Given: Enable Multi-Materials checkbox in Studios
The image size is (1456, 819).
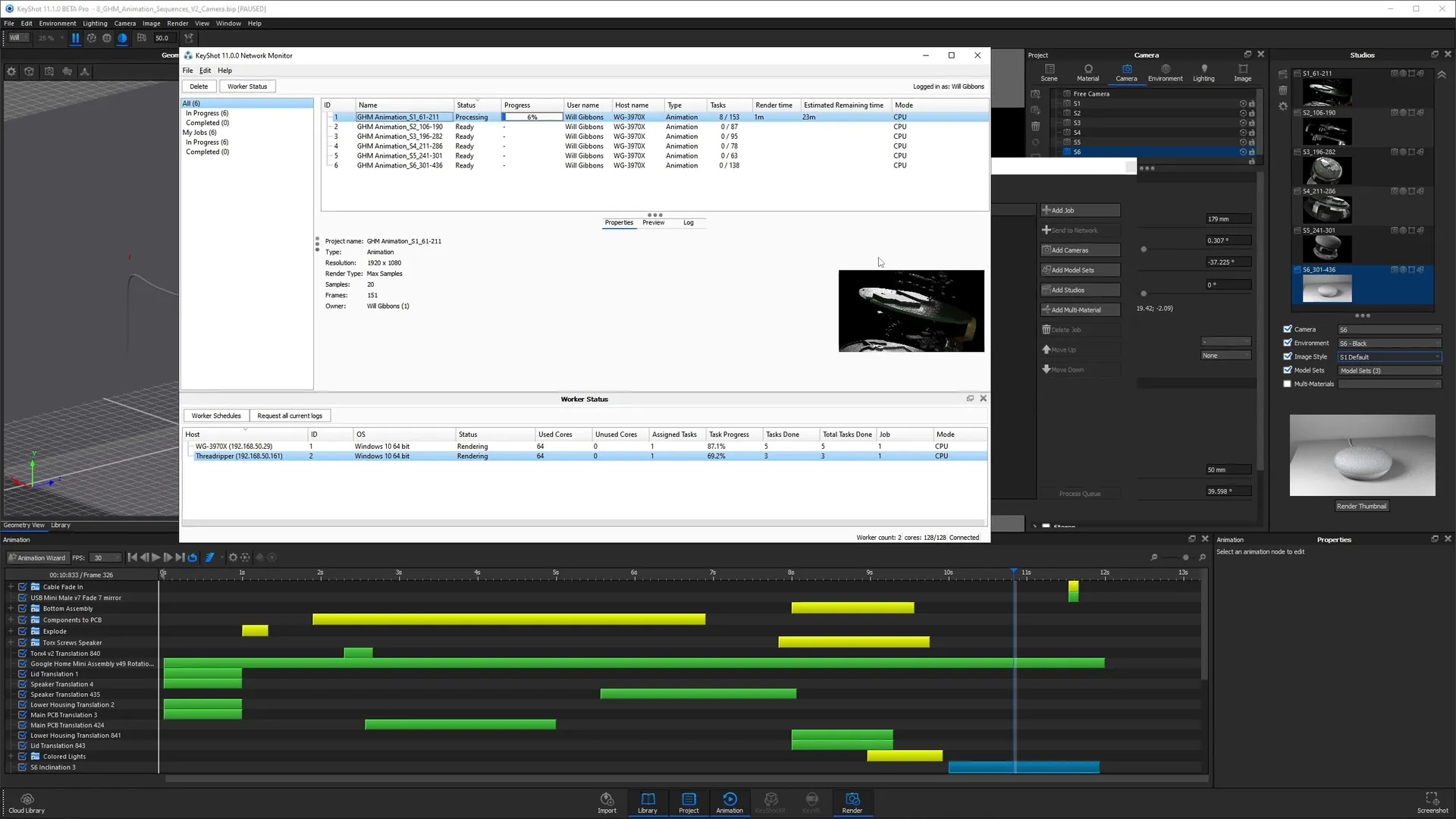Looking at the screenshot, I should click(1288, 384).
